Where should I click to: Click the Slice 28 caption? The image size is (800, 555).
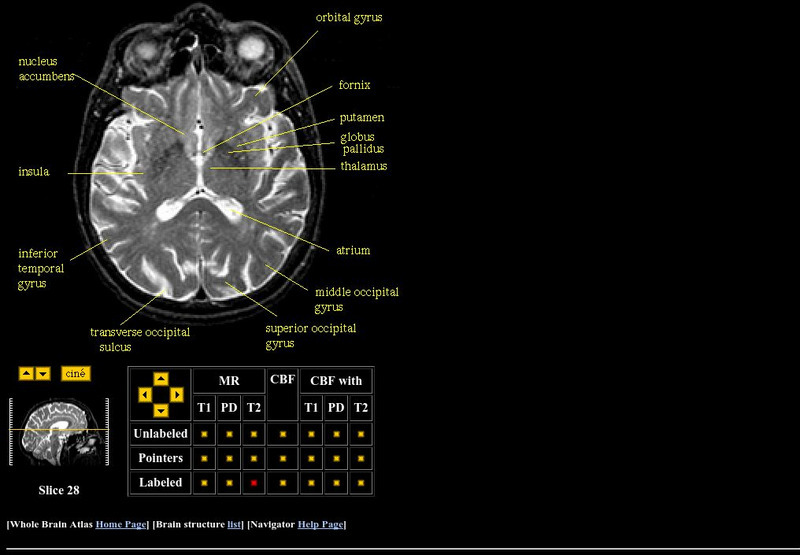click(59, 490)
